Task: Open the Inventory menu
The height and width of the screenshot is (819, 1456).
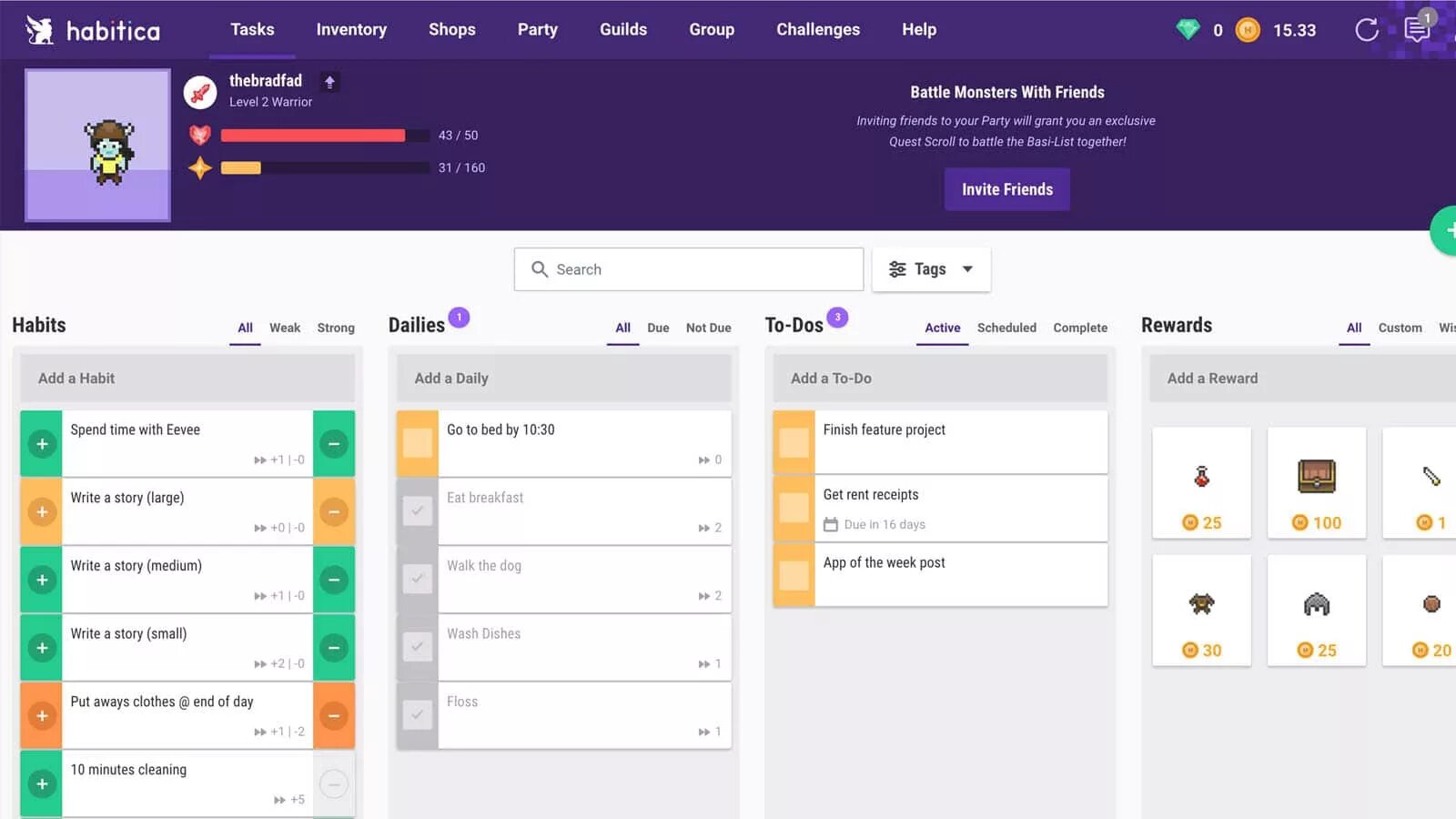Action: click(x=351, y=29)
